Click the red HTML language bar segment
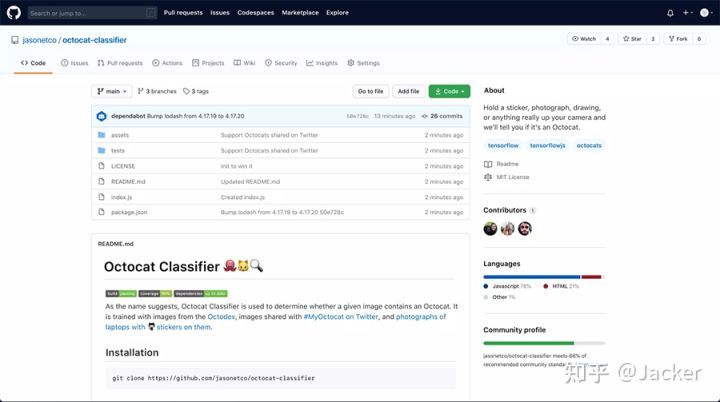The width and height of the screenshot is (720, 402). click(591, 277)
